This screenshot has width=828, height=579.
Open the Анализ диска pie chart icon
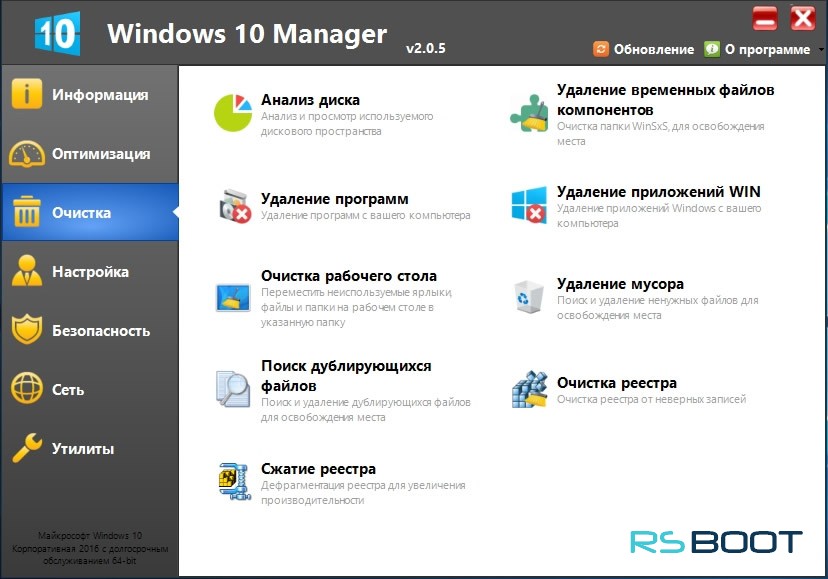point(233,113)
